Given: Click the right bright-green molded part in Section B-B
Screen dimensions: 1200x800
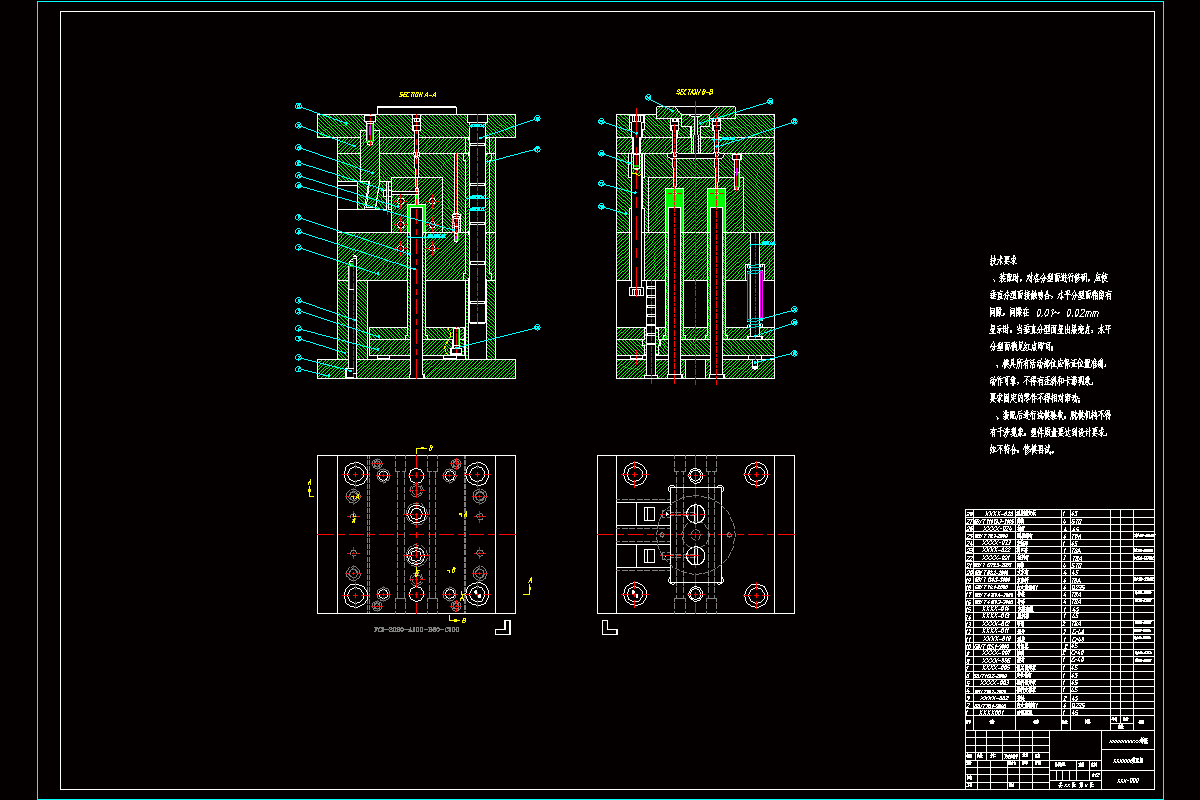Looking at the screenshot, I should pyautogui.click(x=717, y=197).
